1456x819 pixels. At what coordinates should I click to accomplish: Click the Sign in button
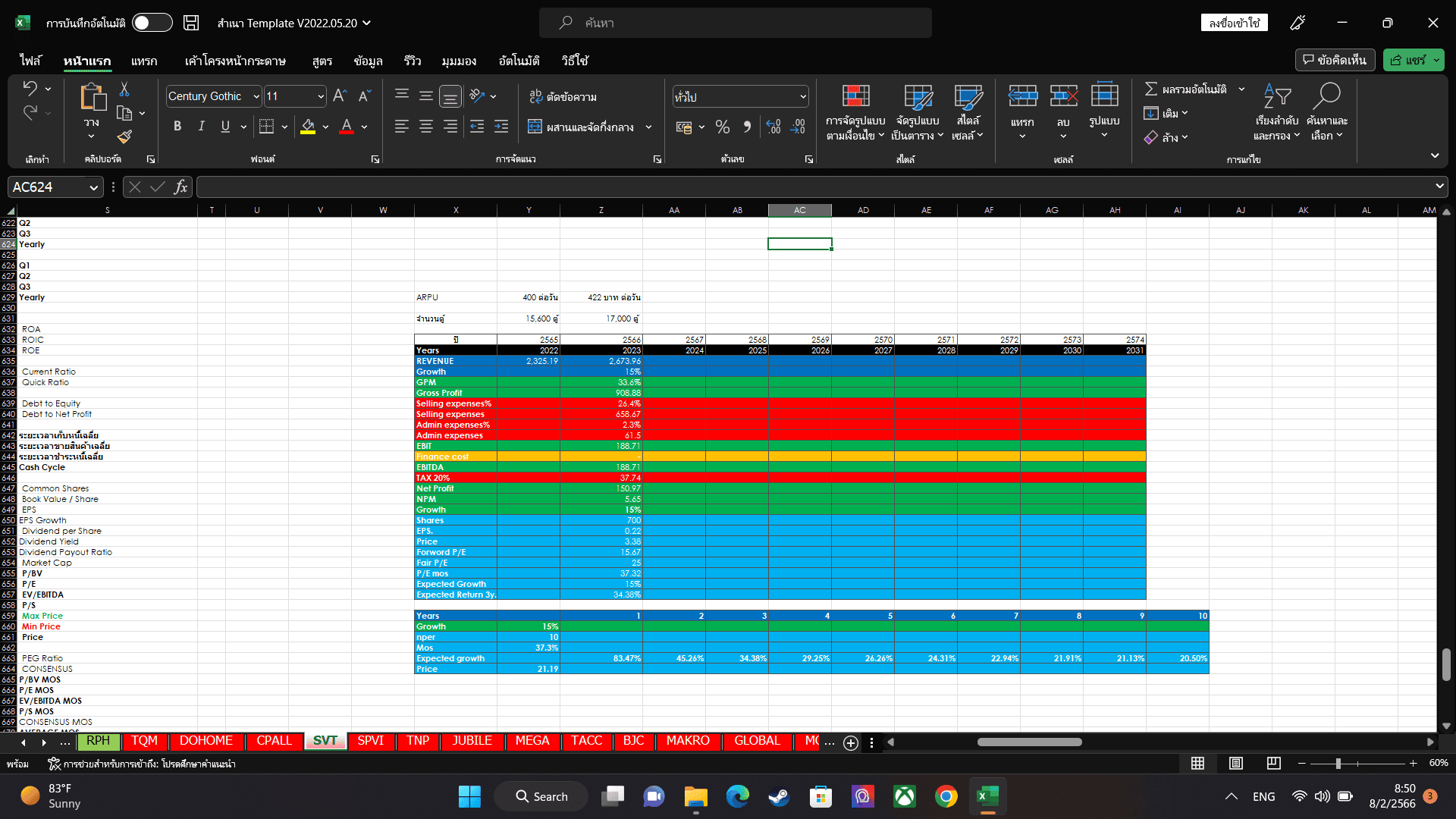[1234, 23]
